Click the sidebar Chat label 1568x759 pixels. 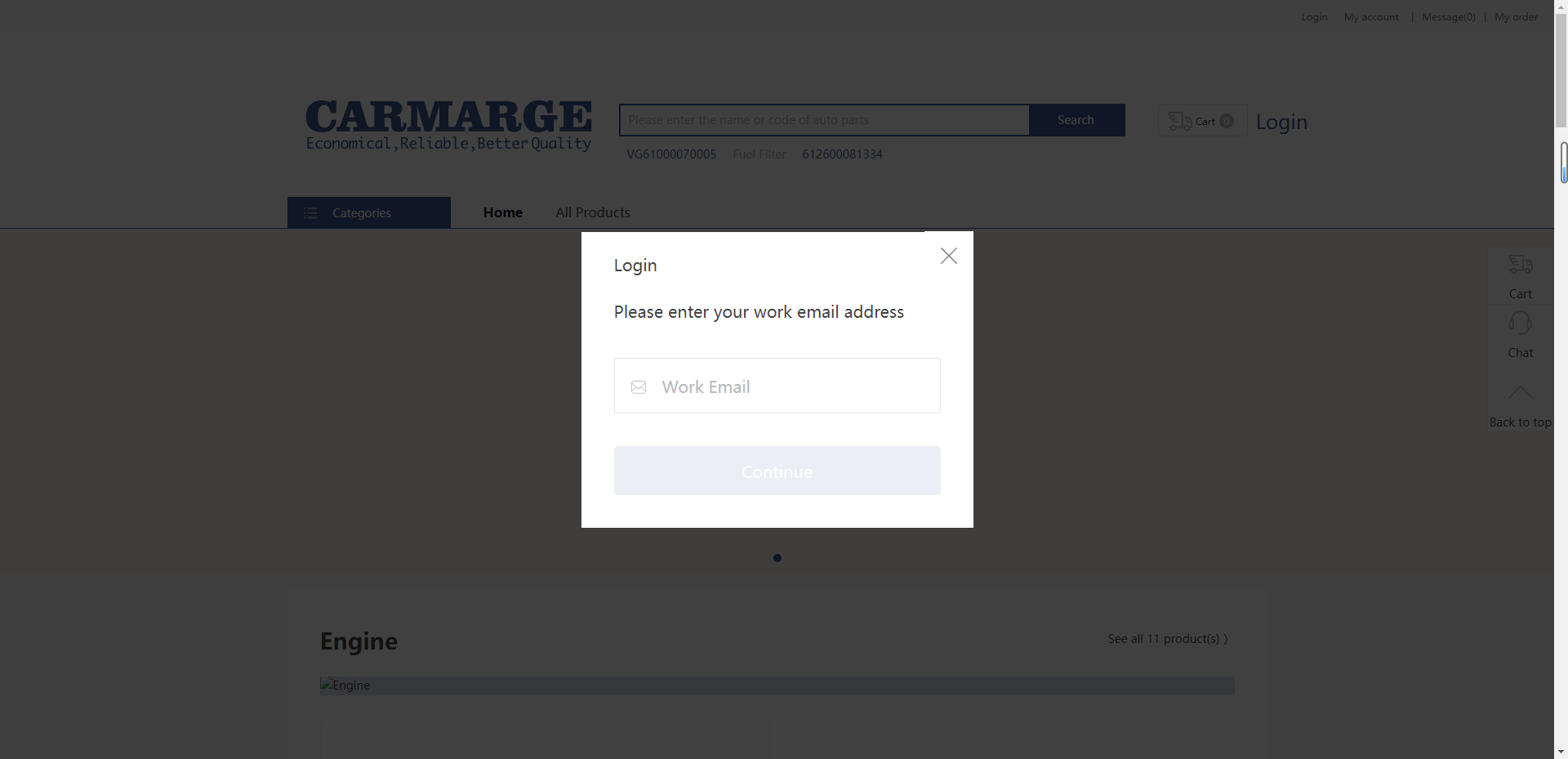pyautogui.click(x=1520, y=353)
